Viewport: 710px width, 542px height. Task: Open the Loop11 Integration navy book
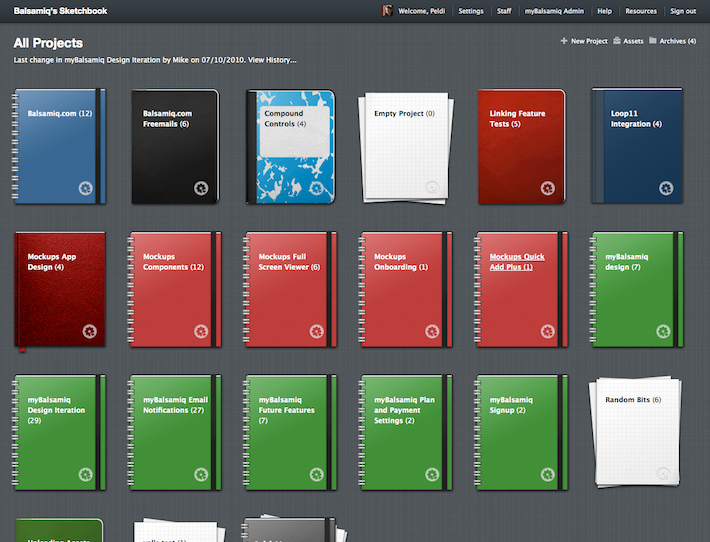(x=637, y=146)
